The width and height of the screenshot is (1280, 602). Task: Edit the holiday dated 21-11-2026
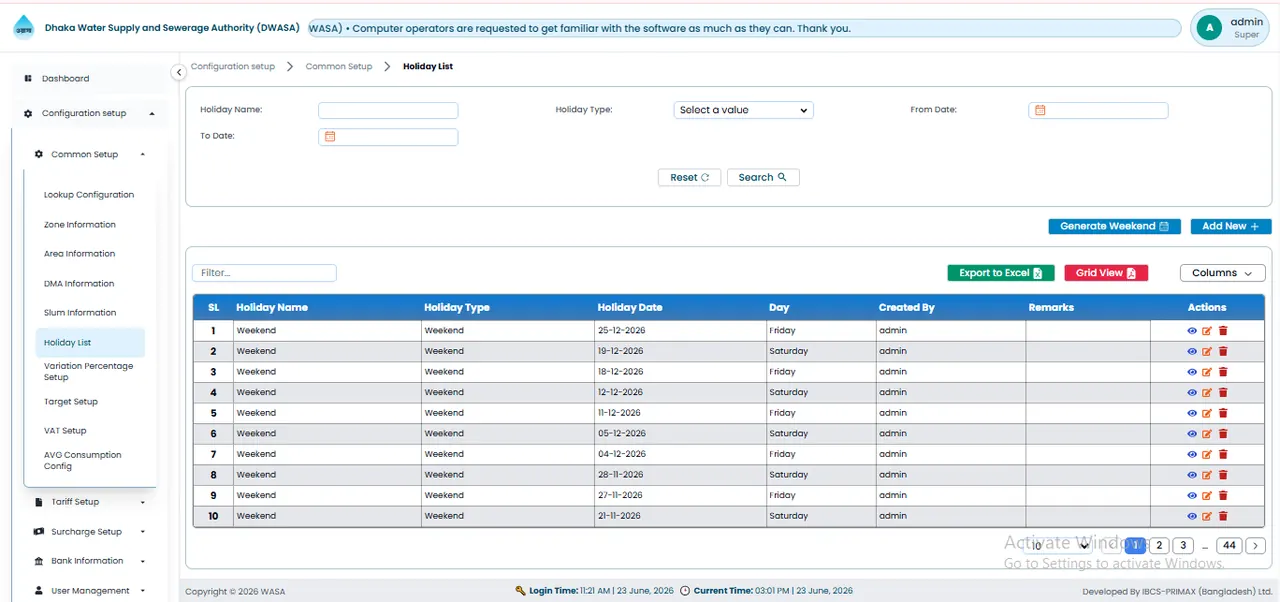click(1207, 516)
